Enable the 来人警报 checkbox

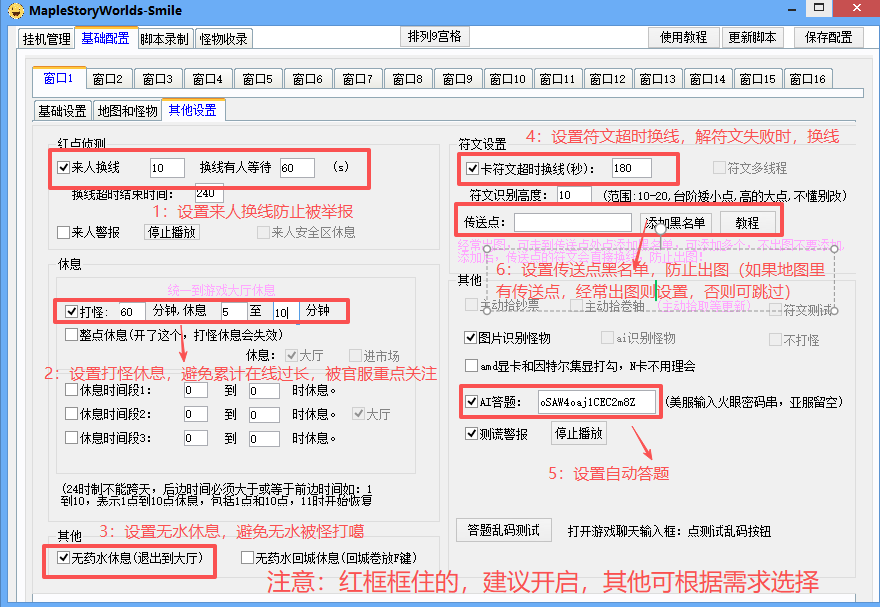64,232
